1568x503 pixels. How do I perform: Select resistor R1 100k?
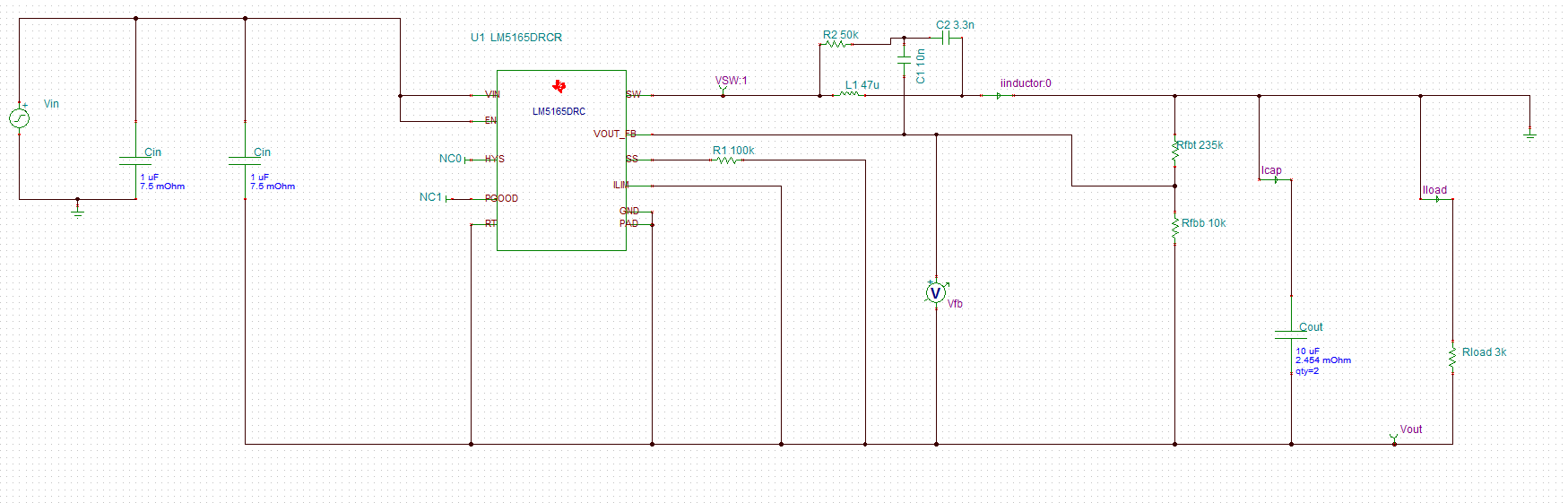click(x=726, y=160)
